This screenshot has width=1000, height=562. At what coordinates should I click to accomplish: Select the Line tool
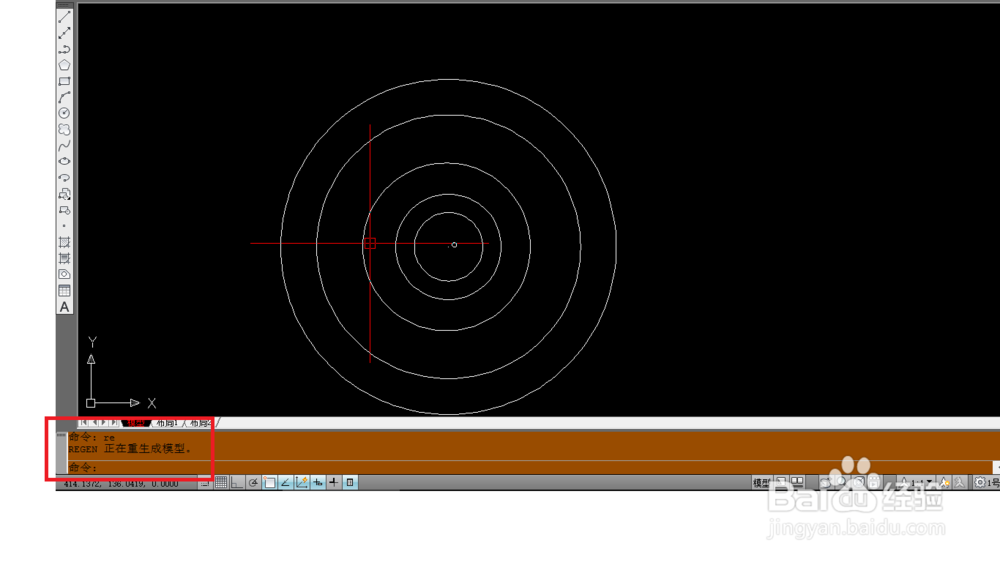pyautogui.click(x=64, y=17)
